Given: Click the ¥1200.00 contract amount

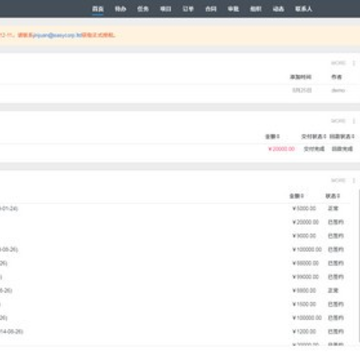Looking at the screenshot, I should pyautogui.click(x=304, y=332).
